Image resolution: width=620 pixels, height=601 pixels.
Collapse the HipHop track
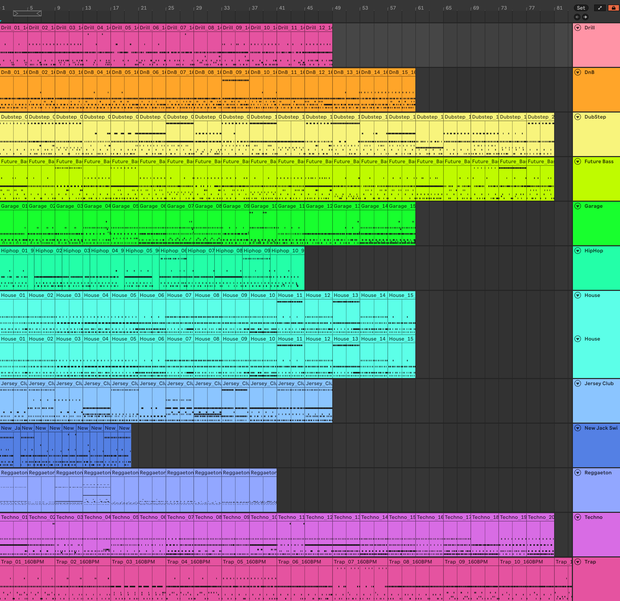pyautogui.click(x=578, y=251)
